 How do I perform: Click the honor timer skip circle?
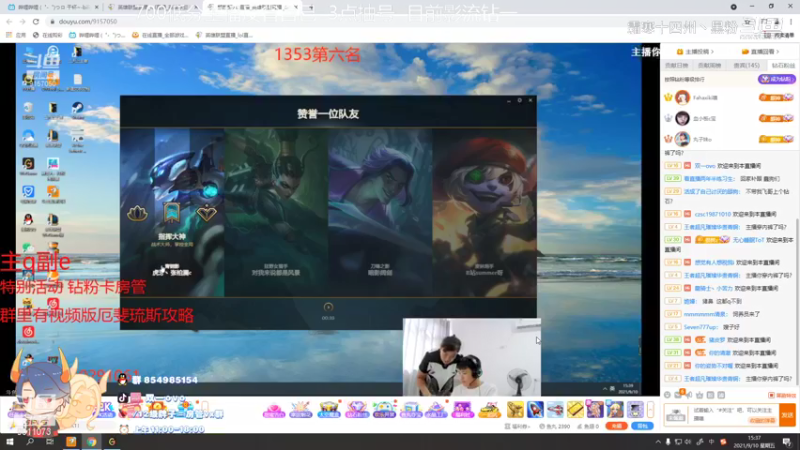(x=328, y=307)
